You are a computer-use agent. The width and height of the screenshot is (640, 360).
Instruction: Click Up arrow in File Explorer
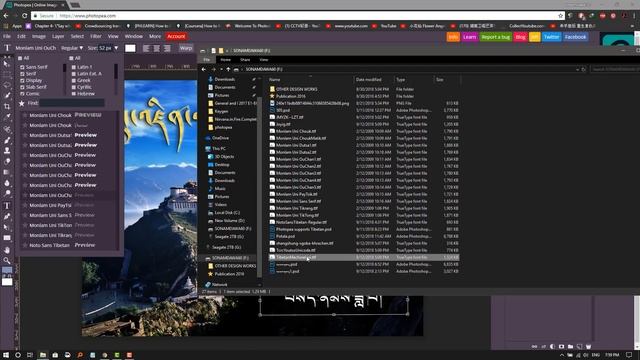coord(228,69)
